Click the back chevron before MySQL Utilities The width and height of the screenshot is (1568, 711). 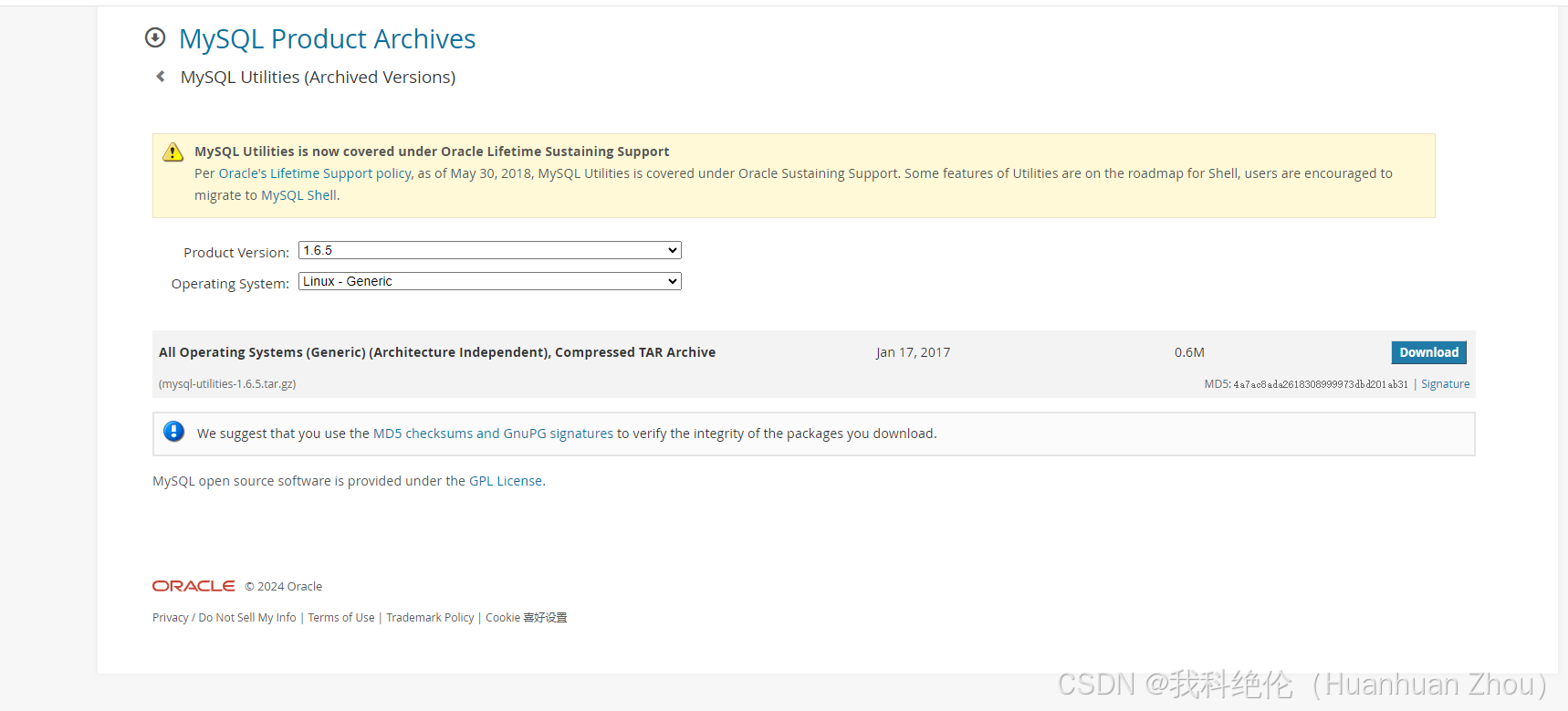[161, 77]
